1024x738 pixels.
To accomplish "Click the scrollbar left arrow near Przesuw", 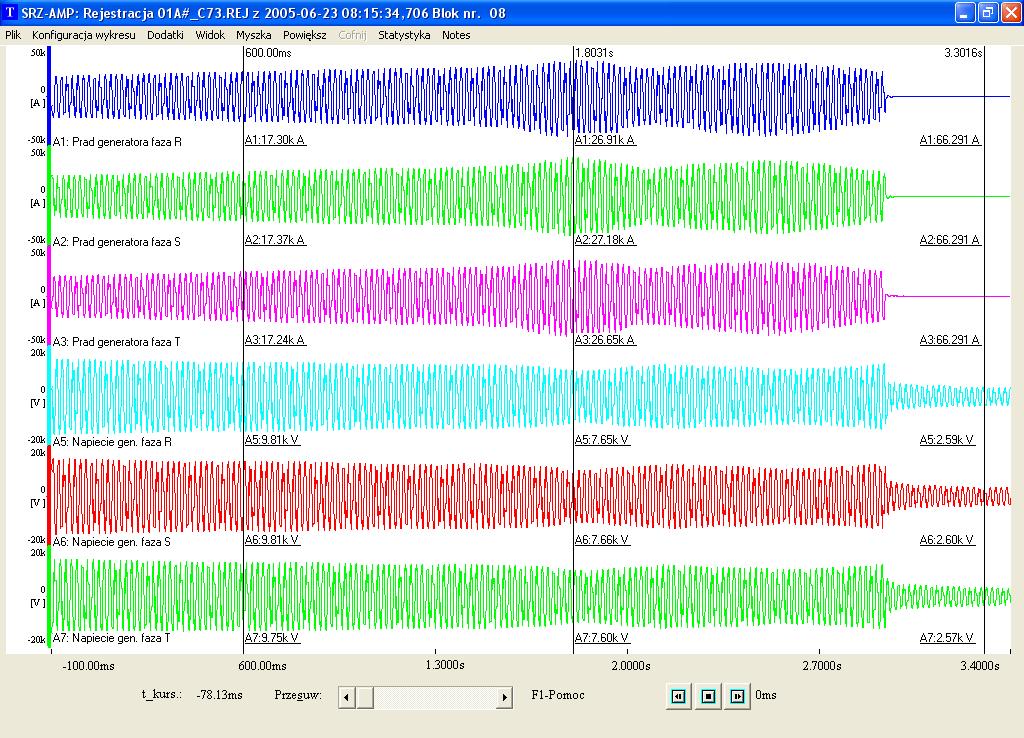I will (347, 698).
